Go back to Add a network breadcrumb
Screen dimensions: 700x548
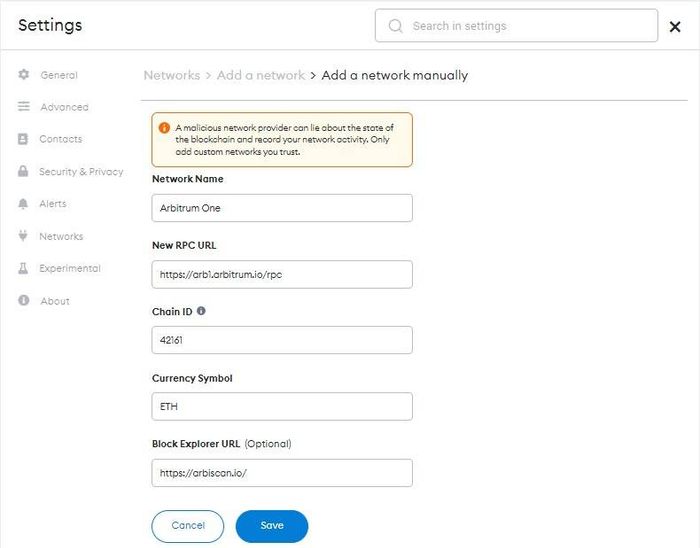[261, 75]
